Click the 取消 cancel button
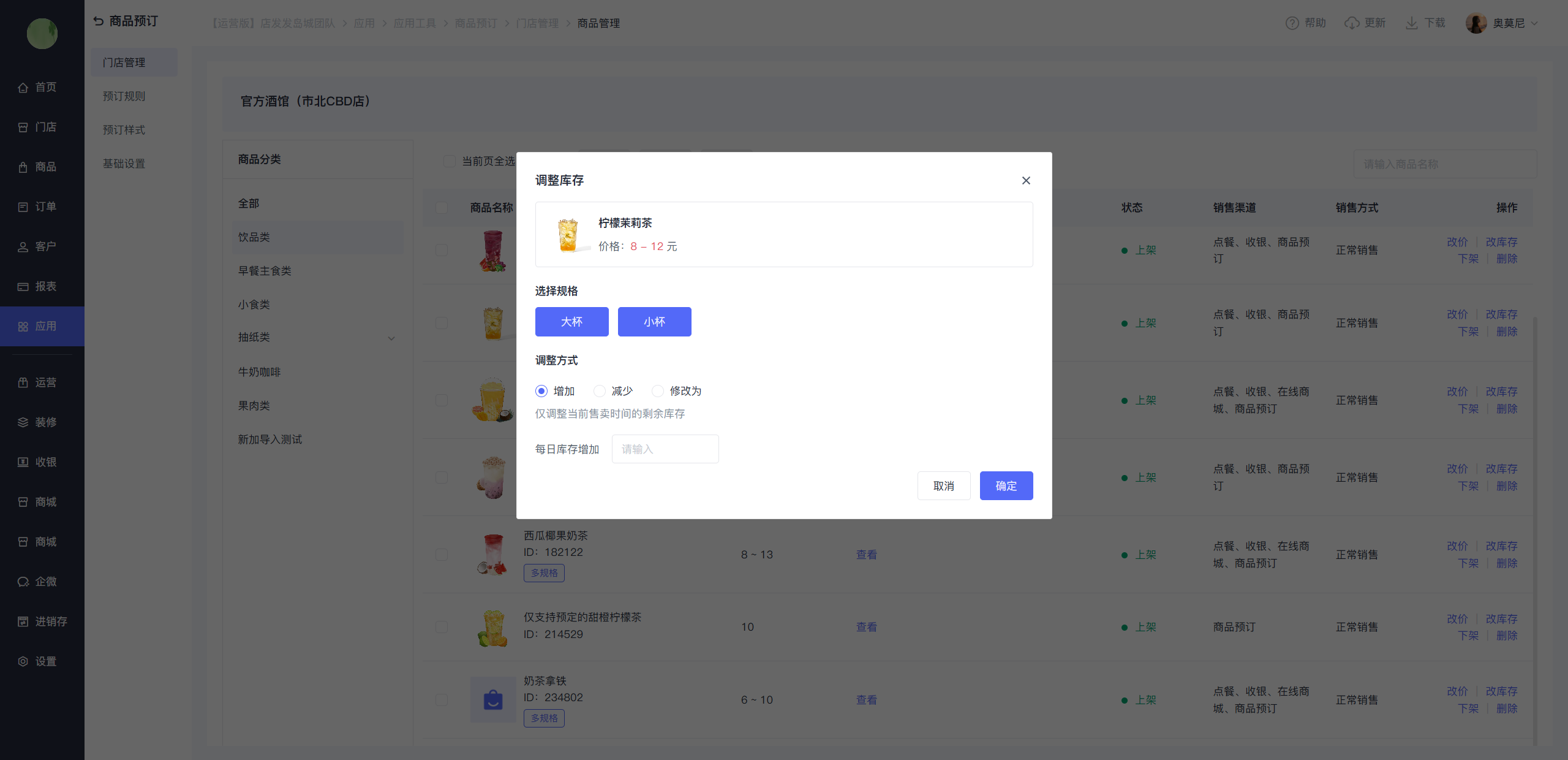 click(x=943, y=485)
